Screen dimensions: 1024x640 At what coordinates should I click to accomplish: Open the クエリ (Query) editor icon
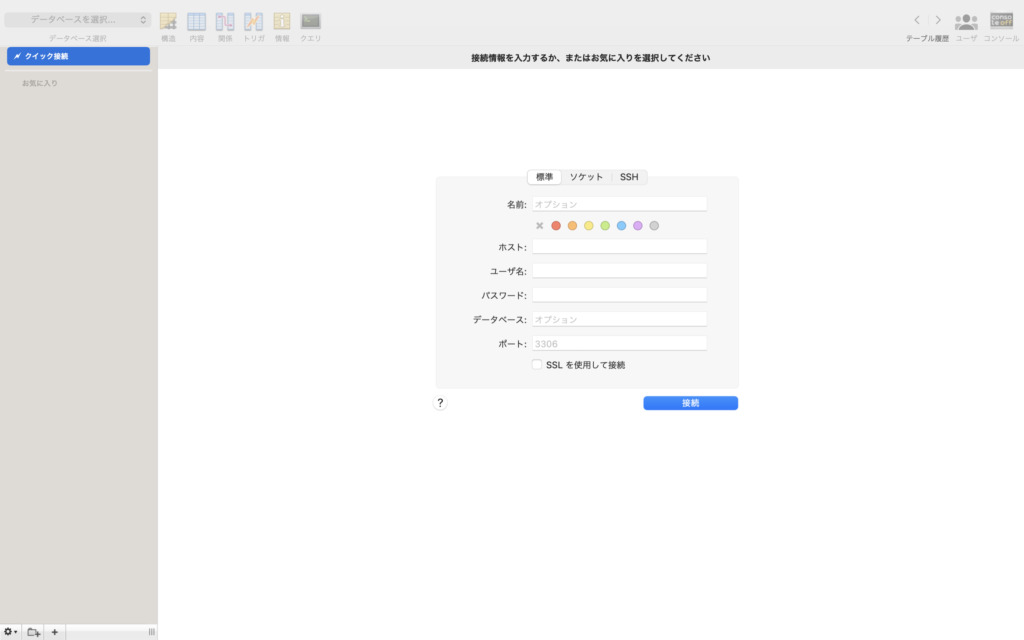(309, 20)
